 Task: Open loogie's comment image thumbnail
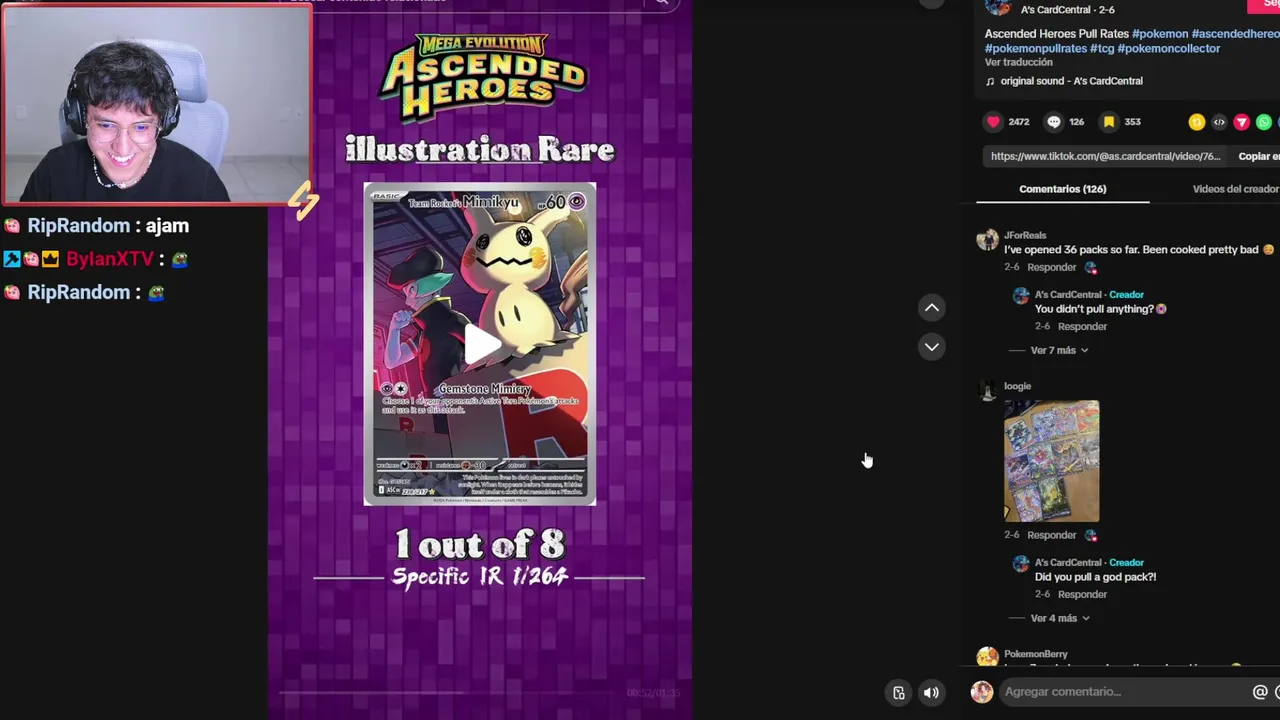(x=1051, y=461)
